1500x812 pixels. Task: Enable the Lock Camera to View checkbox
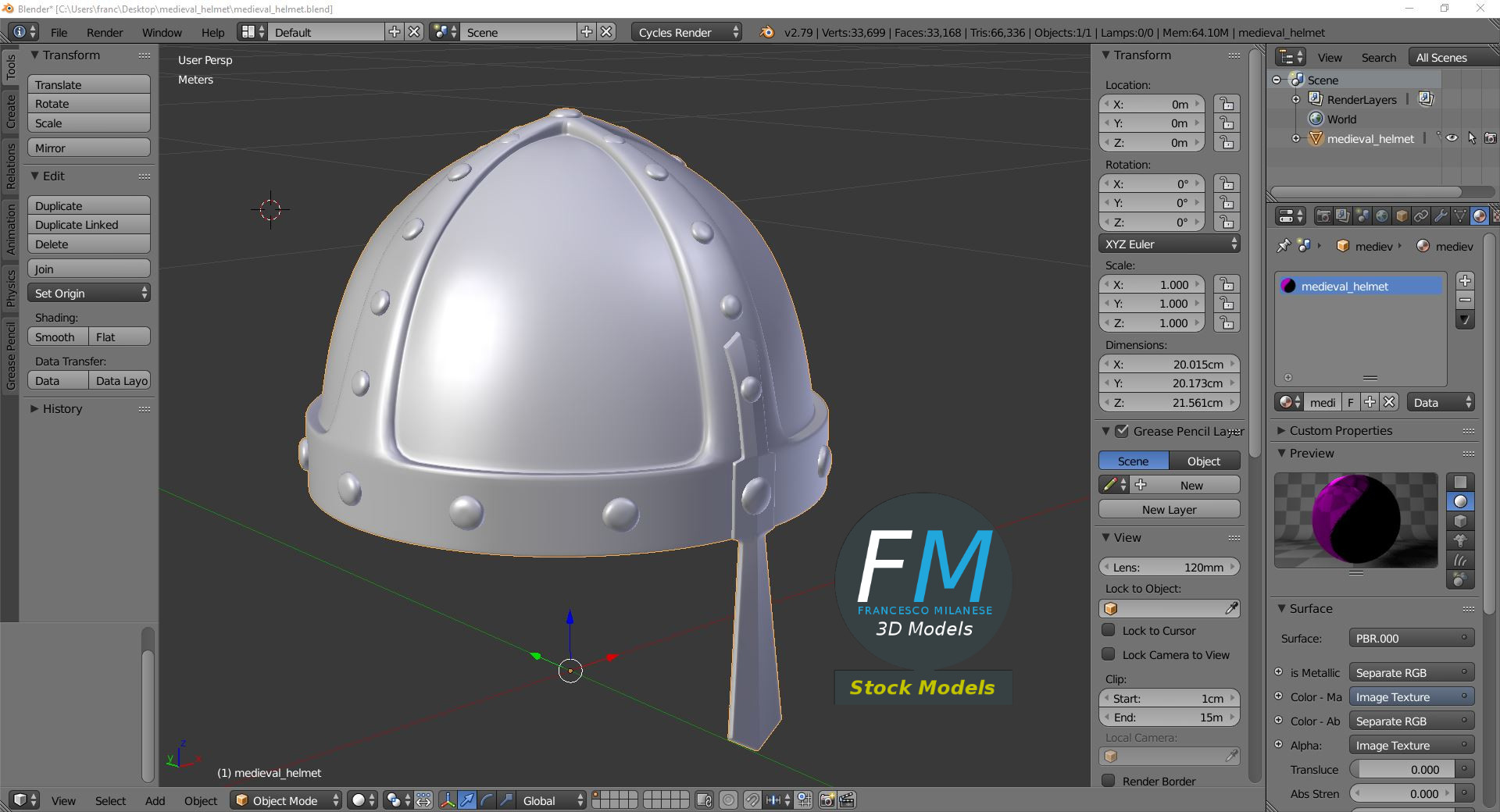[x=1108, y=654]
